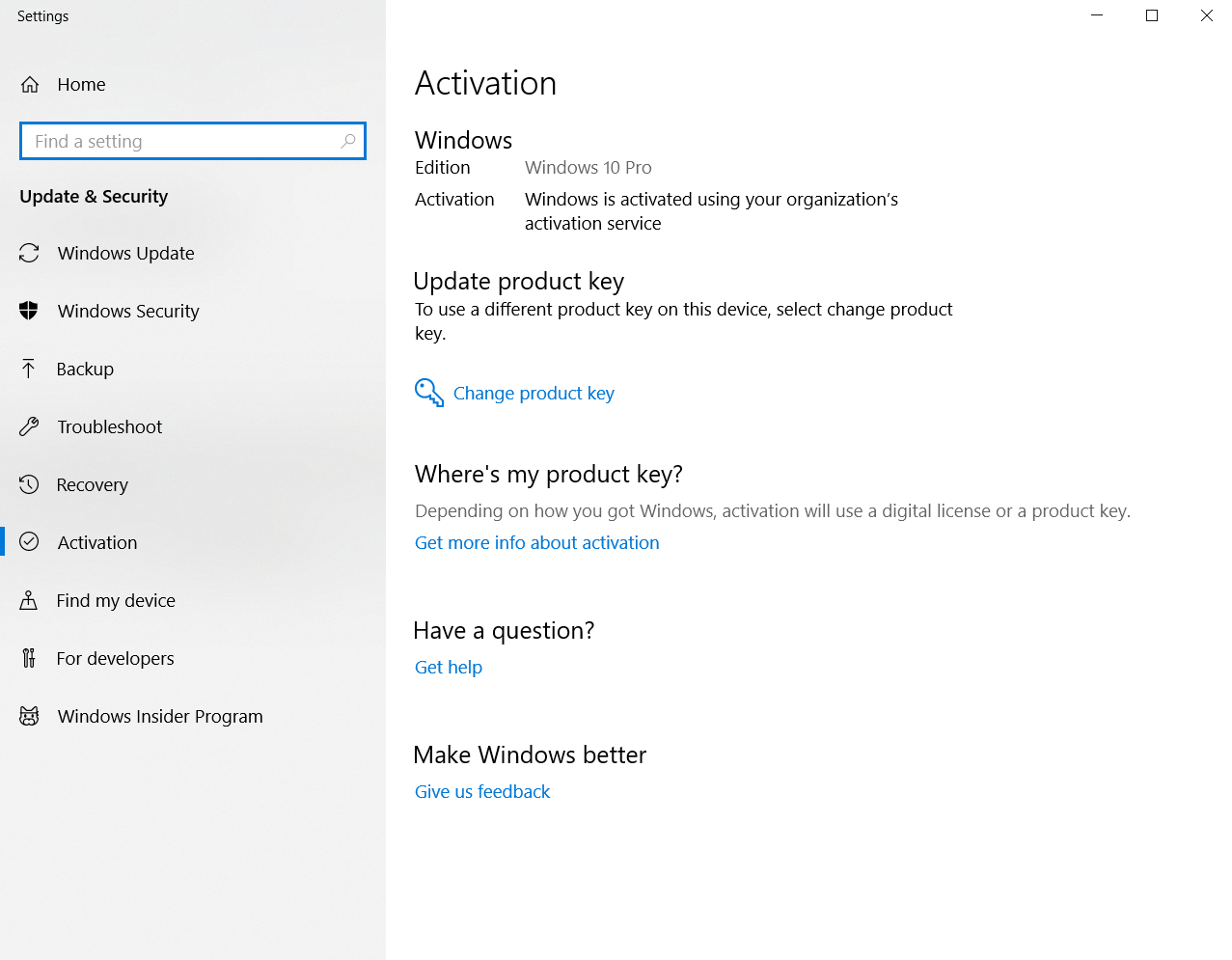1232x960 pixels.
Task: Open the For developers page
Action: (193, 658)
